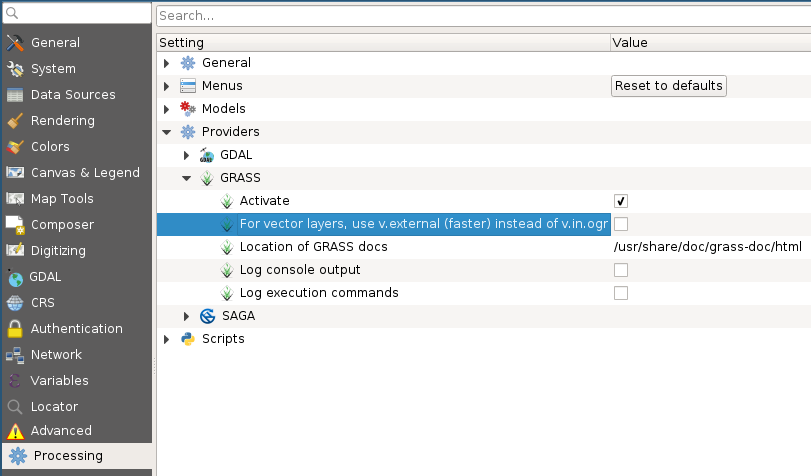Click the GRASS provider icon
Image resolution: width=811 pixels, height=476 pixels.
[x=207, y=178]
